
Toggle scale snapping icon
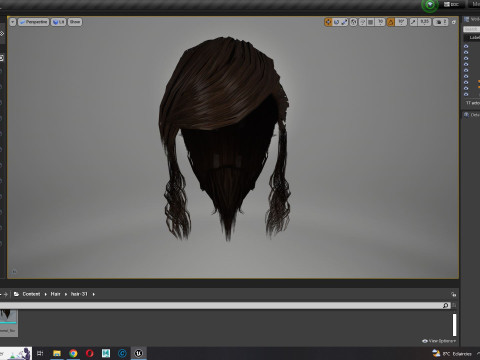[x=413, y=22]
